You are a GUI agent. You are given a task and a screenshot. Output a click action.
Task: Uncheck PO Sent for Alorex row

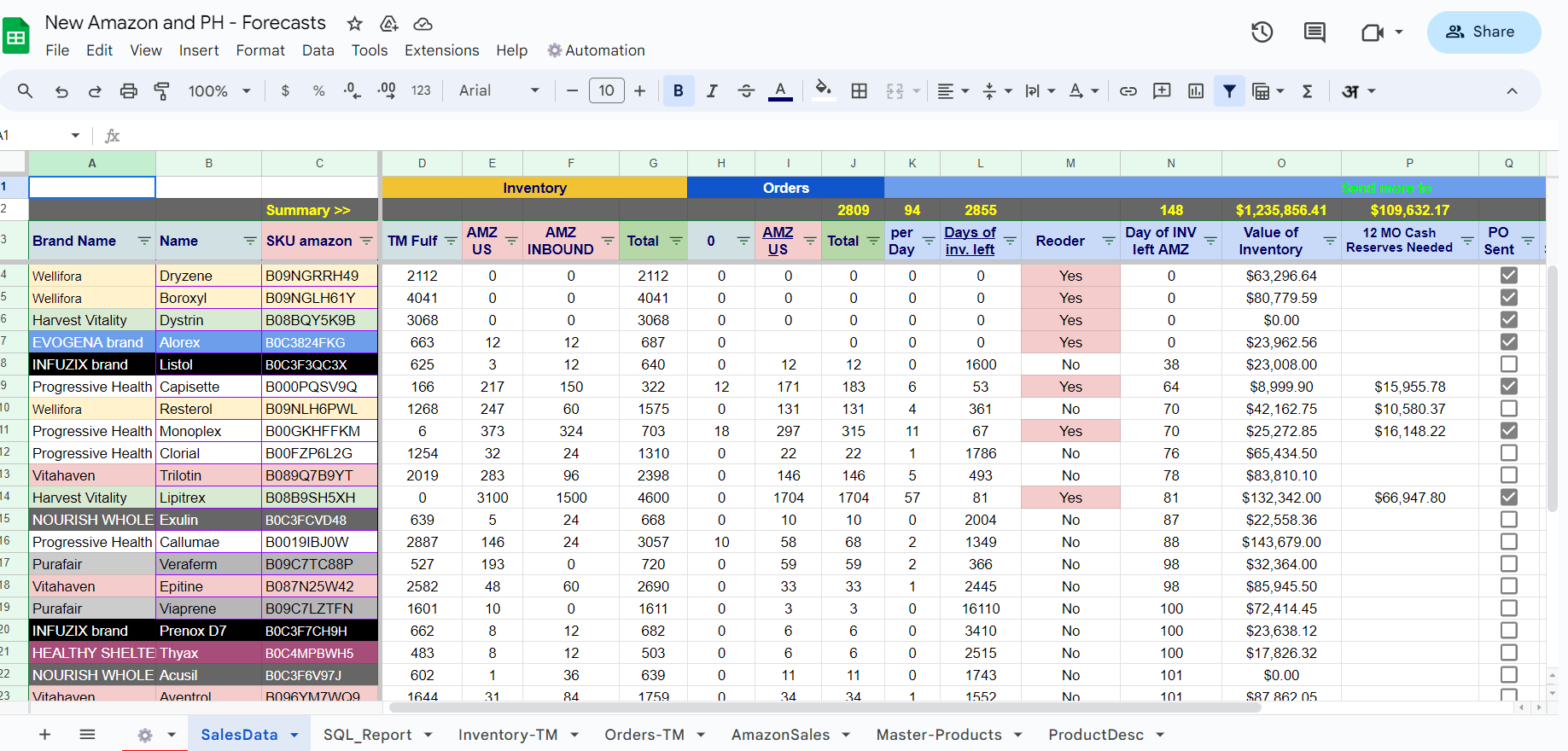[1509, 341]
